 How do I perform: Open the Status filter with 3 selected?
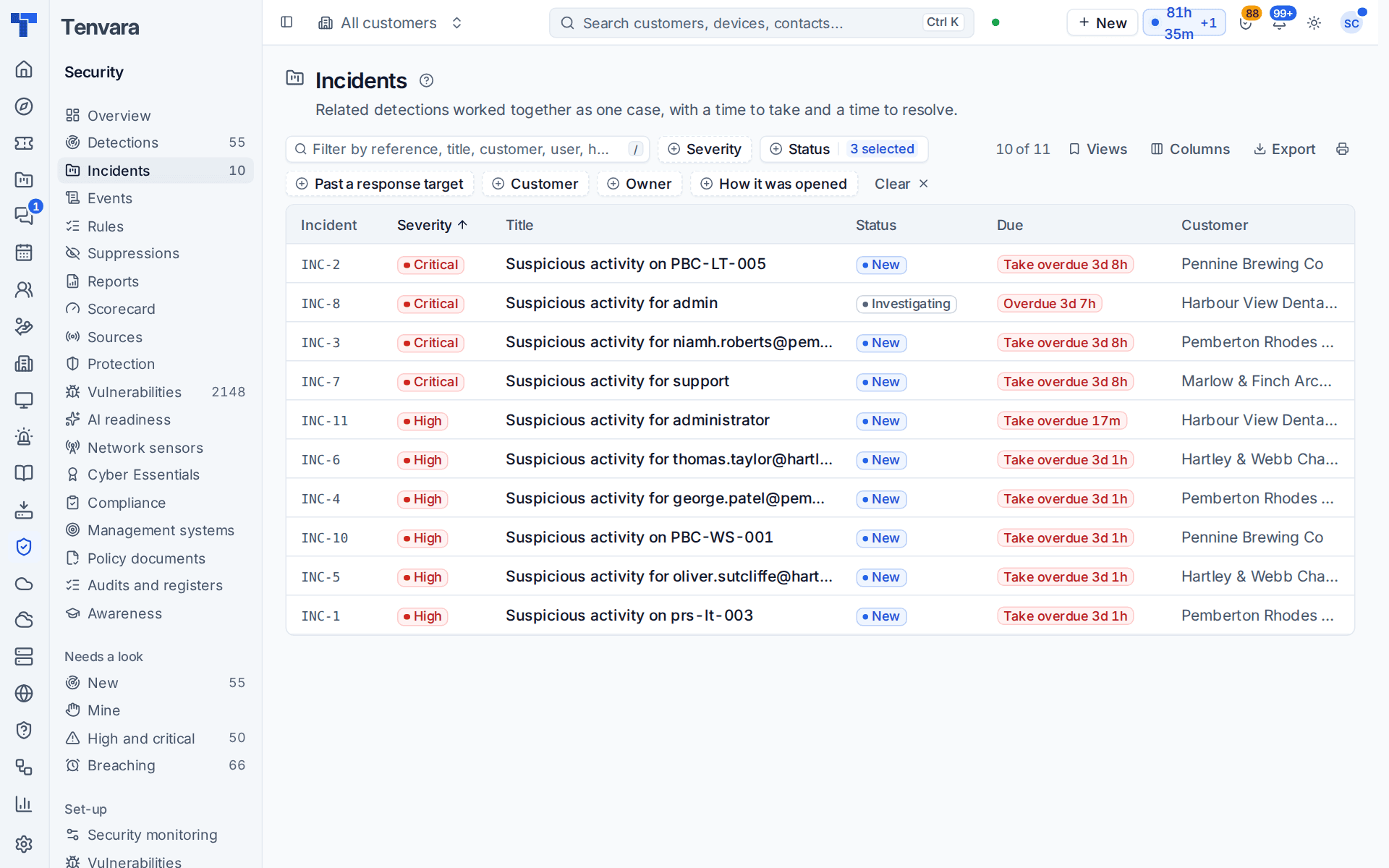tap(844, 149)
